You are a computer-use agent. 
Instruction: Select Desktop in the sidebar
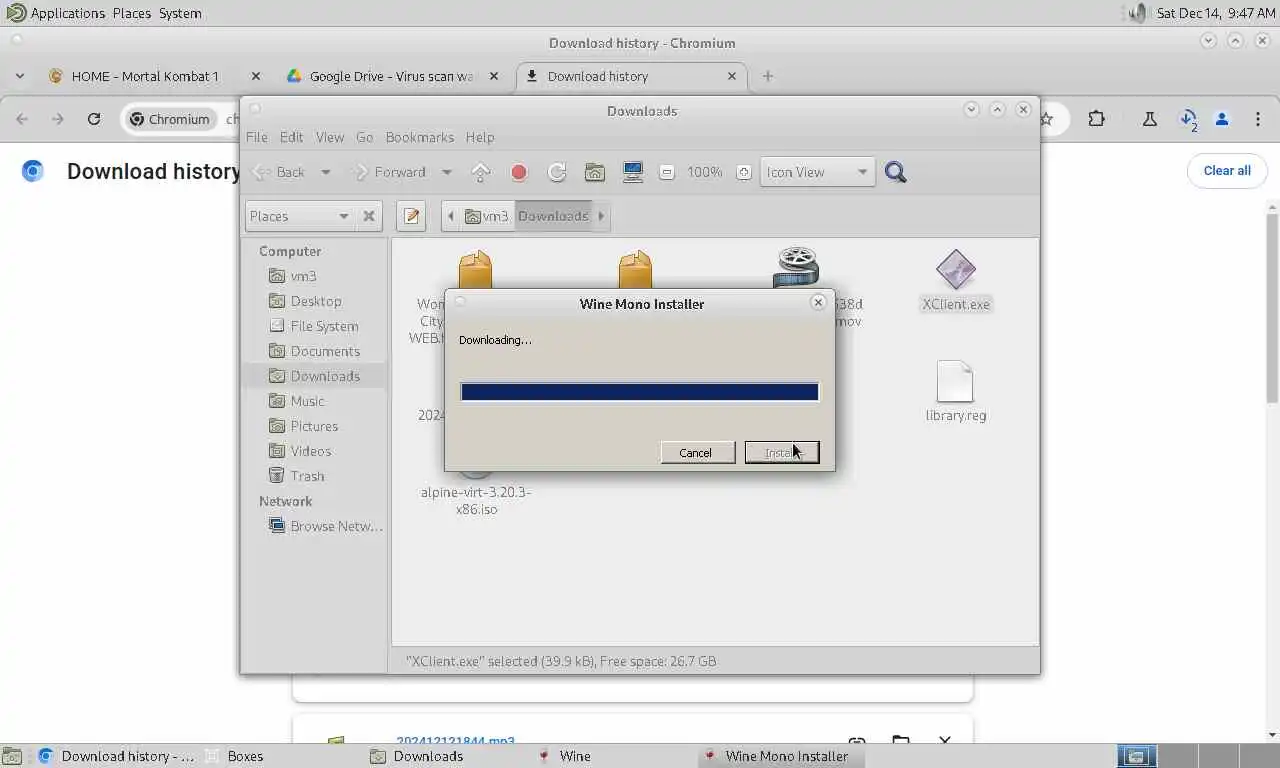pos(315,301)
